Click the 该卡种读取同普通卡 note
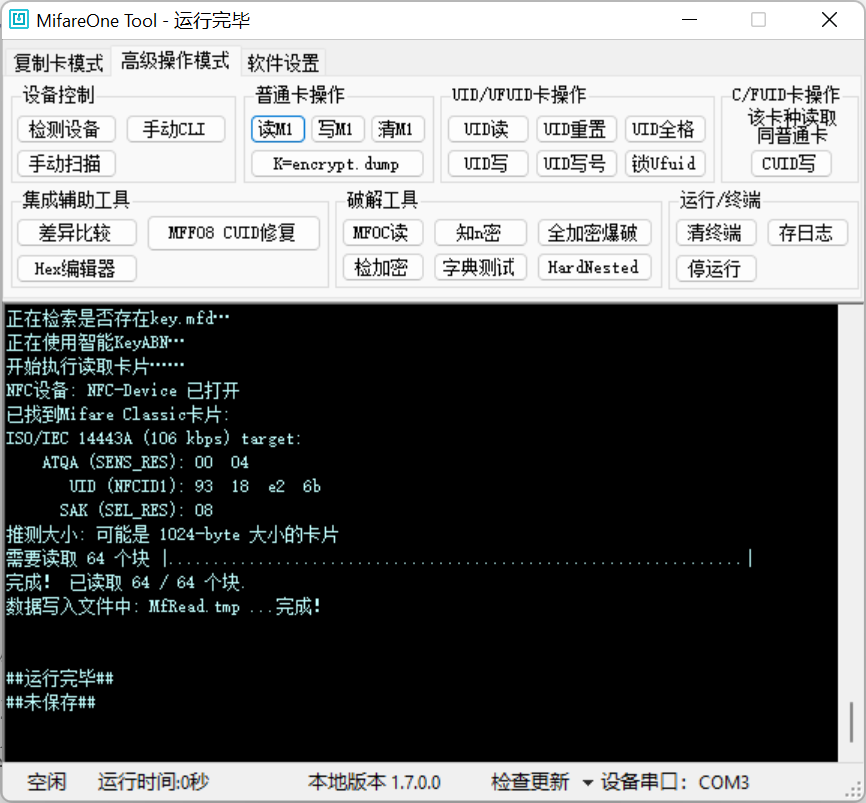The width and height of the screenshot is (866, 803). (x=792, y=126)
